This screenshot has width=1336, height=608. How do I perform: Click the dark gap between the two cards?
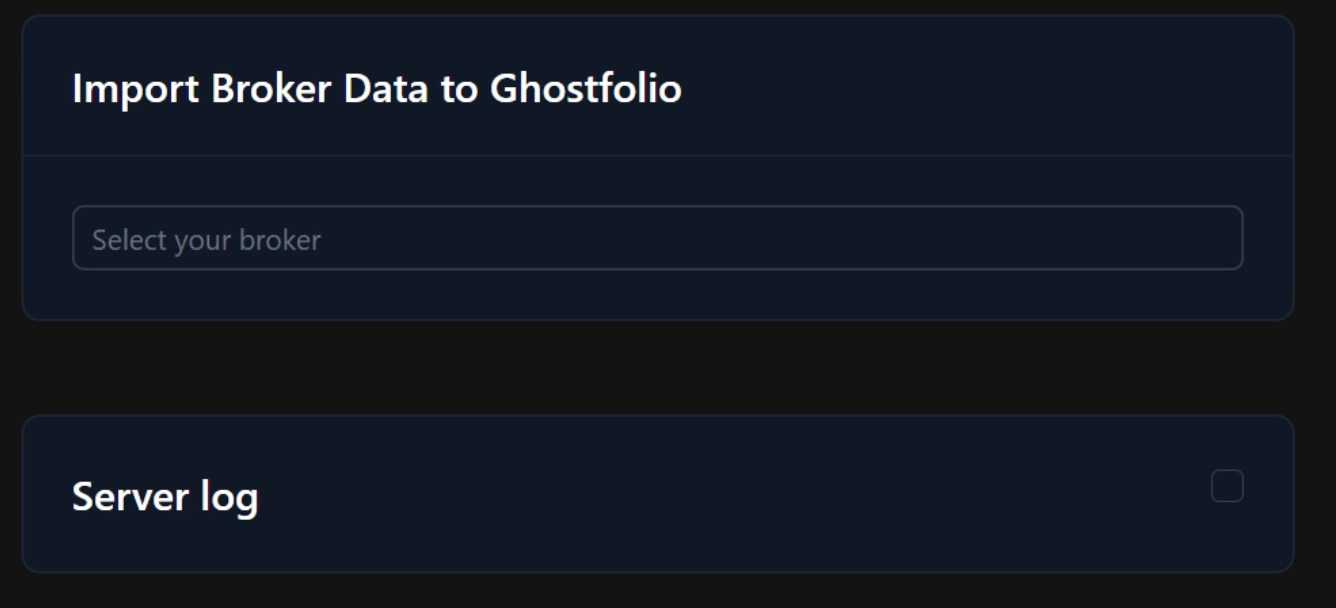point(657,368)
